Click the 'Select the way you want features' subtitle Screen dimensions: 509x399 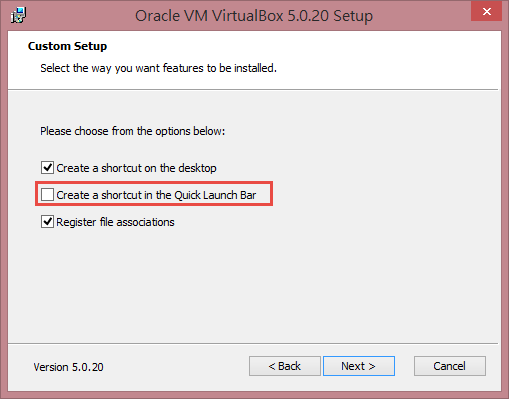[159, 68]
